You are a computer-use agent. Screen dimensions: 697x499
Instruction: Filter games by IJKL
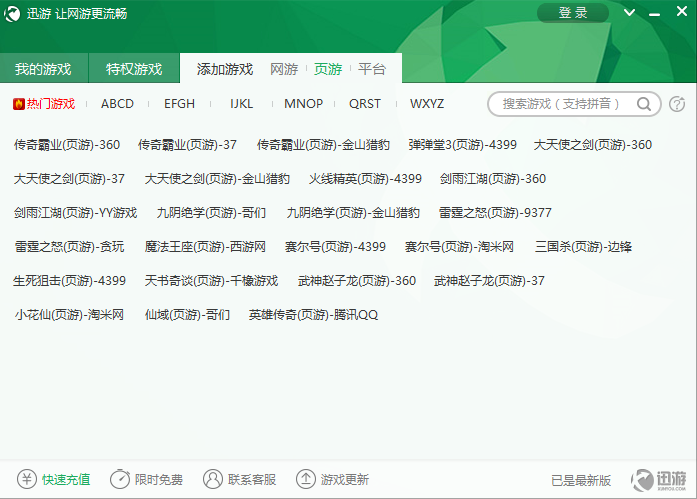241,104
